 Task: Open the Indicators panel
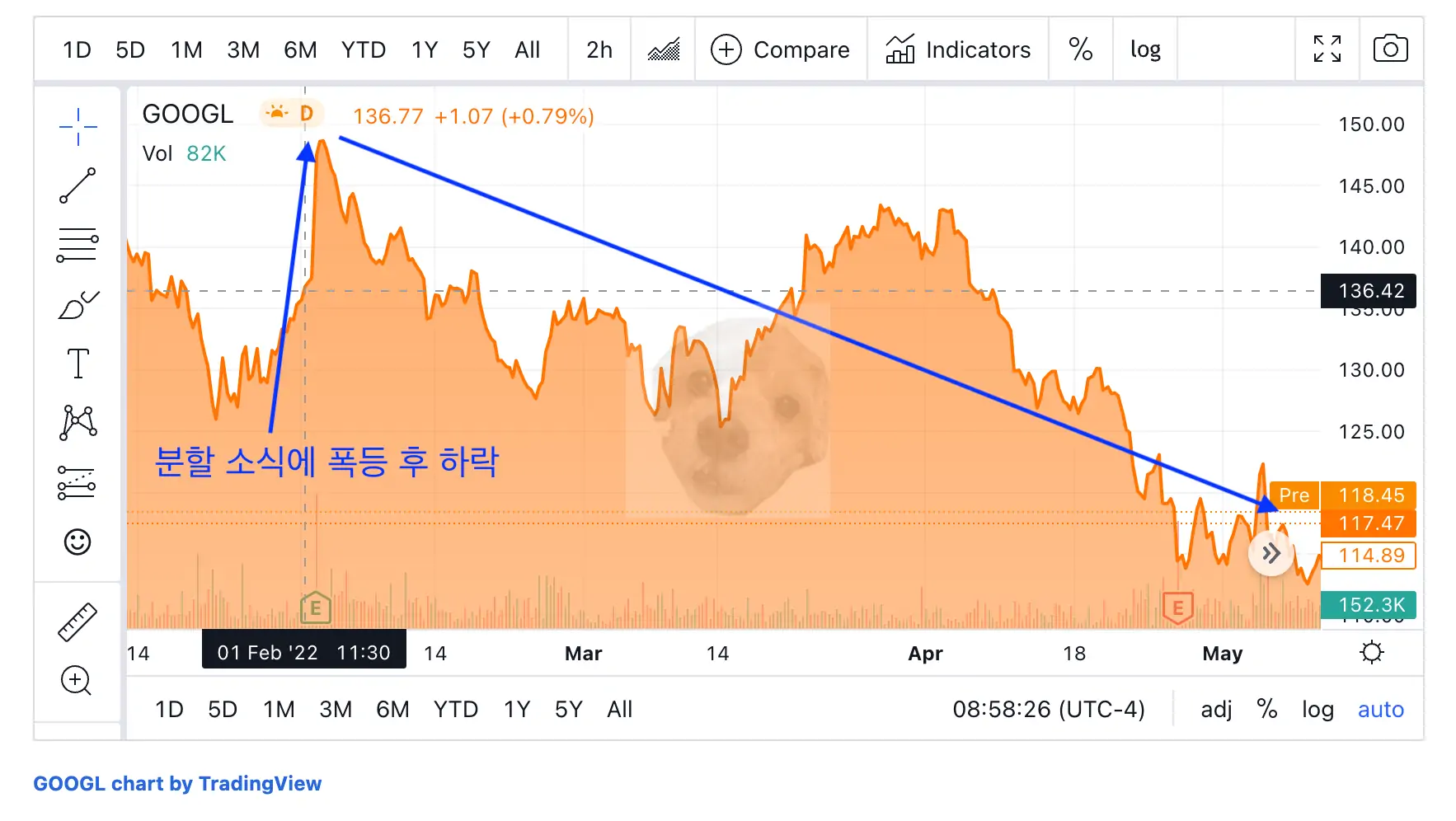[x=958, y=49]
